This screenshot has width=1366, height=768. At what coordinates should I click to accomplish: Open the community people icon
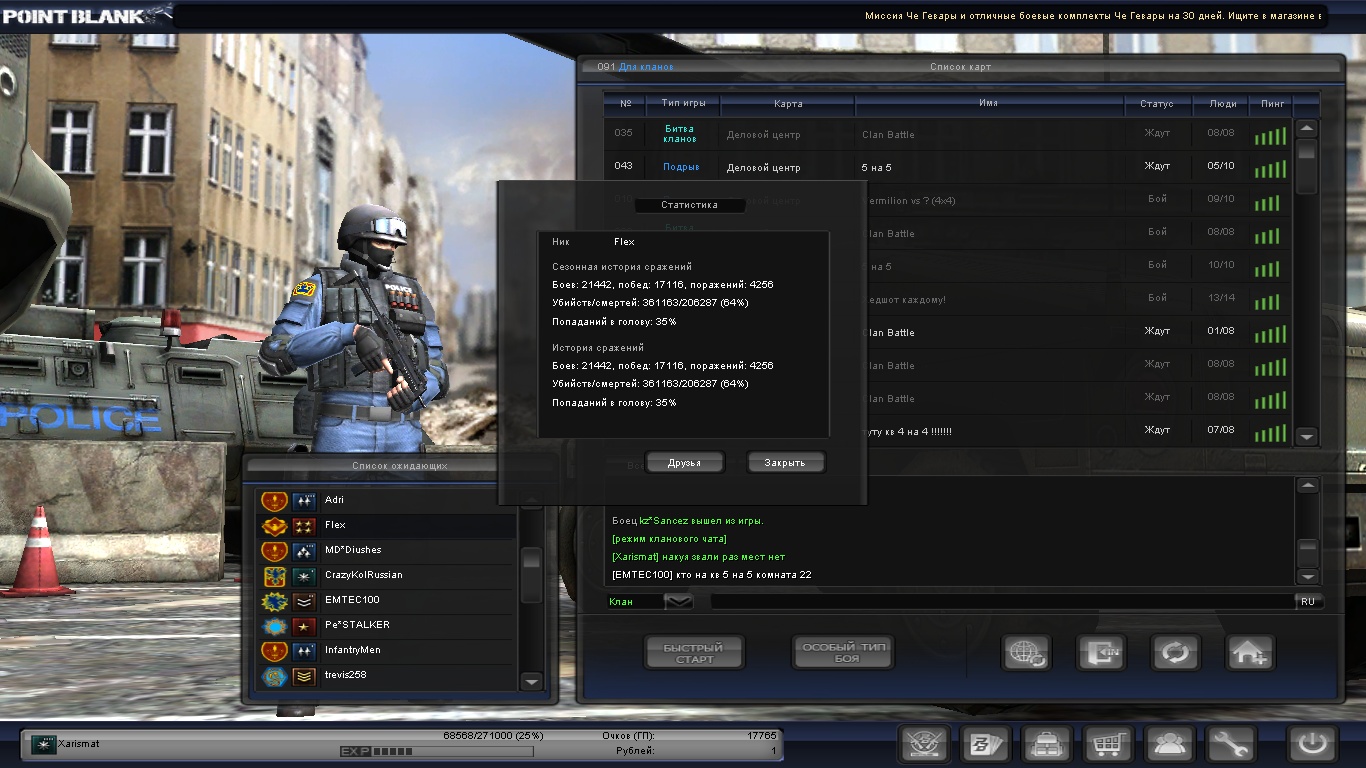[1170, 745]
